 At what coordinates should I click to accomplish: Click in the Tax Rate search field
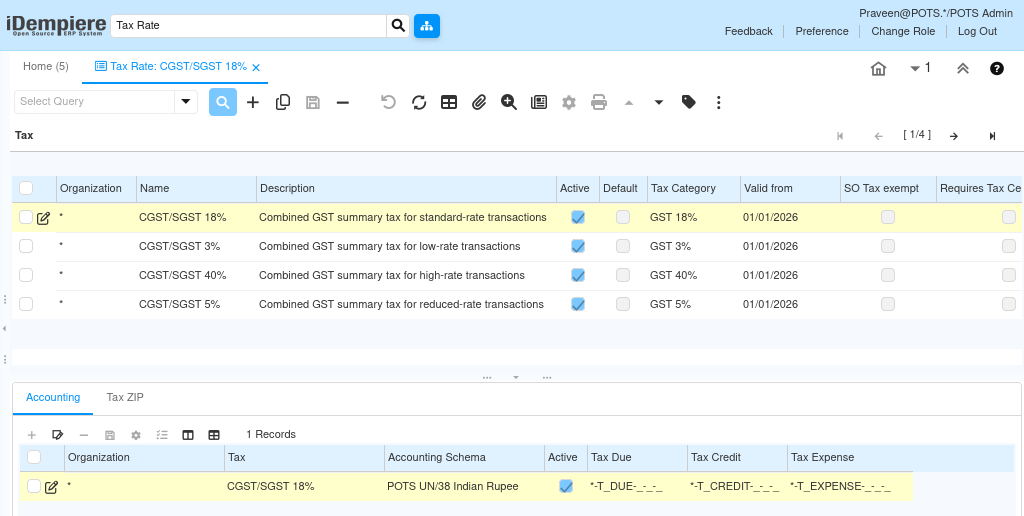point(249,26)
